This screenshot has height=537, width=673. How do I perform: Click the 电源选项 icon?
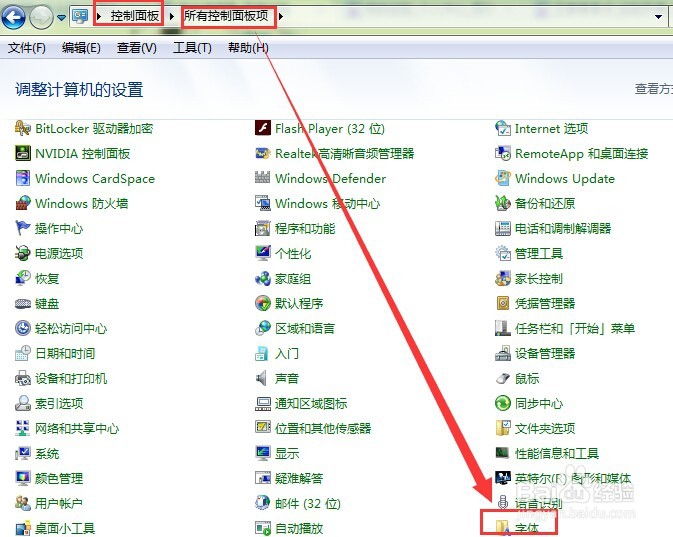coord(23,253)
